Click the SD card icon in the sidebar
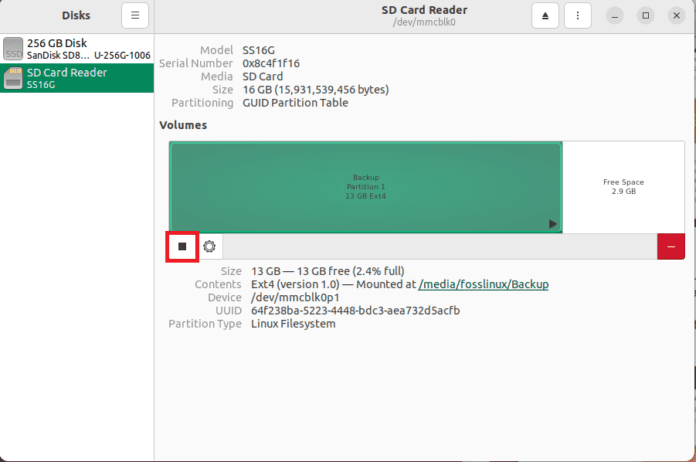This screenshot has width=696, height=462. (x=13, y=78)
